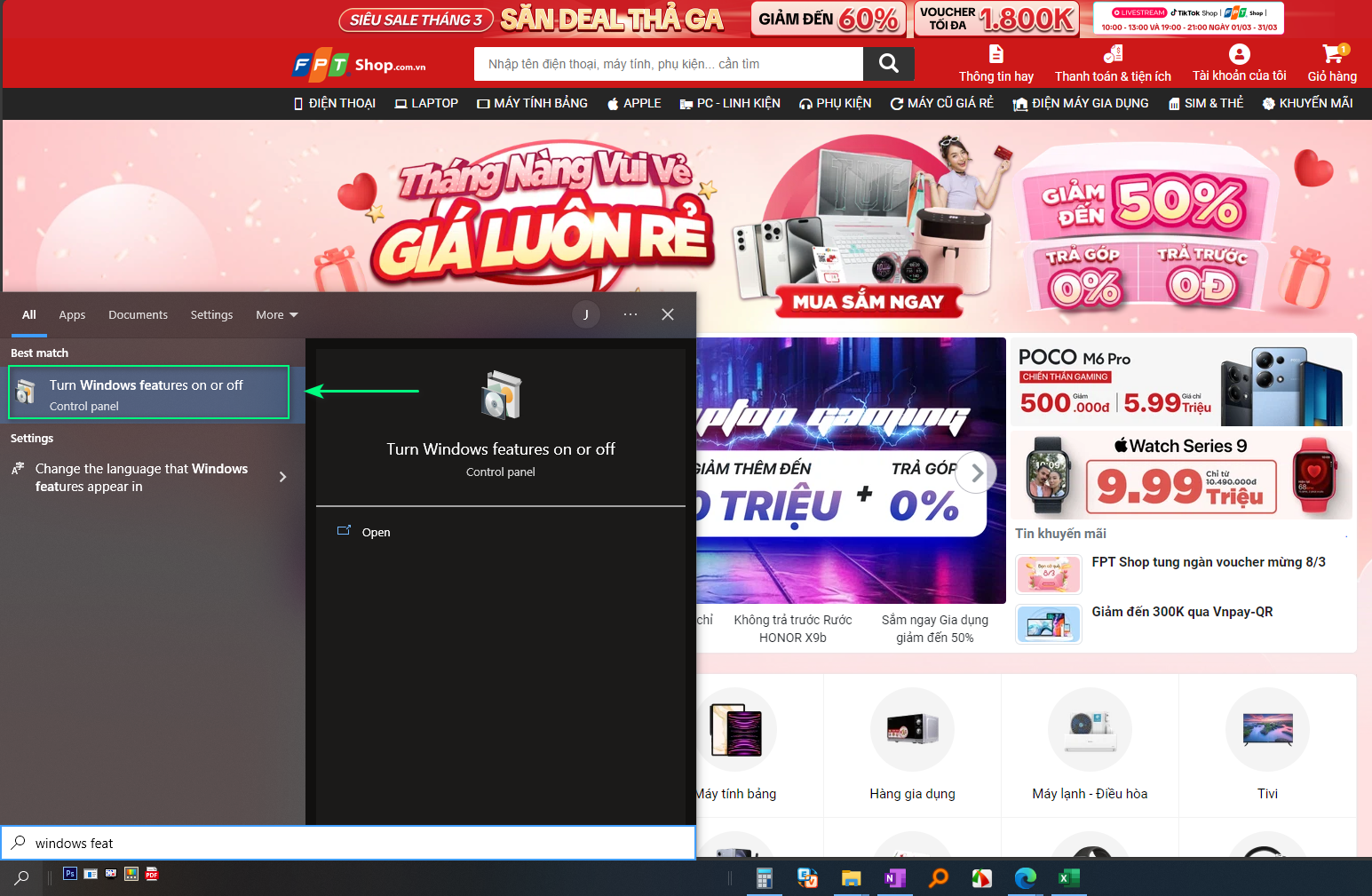Select the Best match result Turn Windows features on or off
Image resolution: width=1372 pixels, height=896 pixels.
(148, 392)
